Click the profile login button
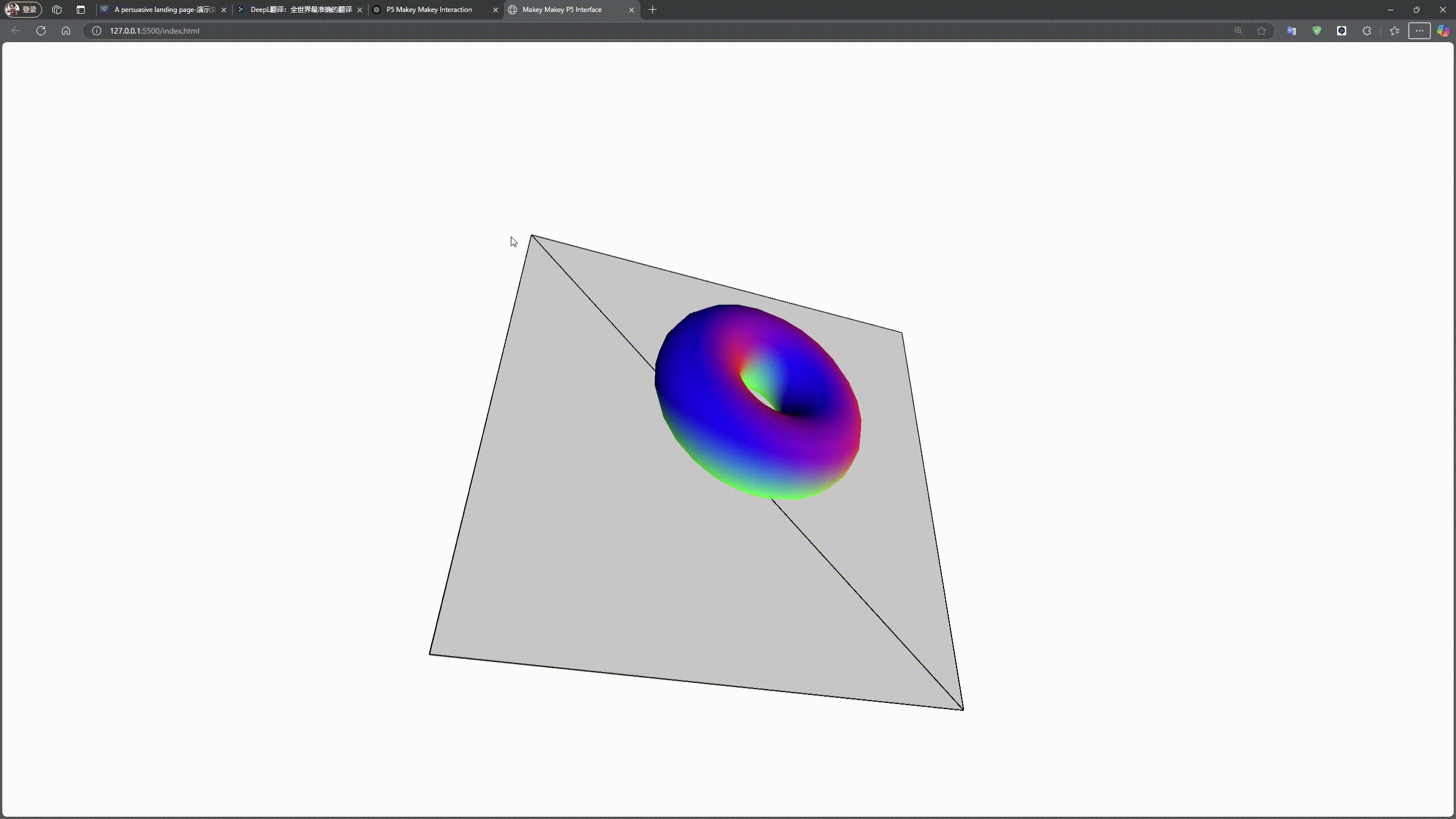This screenshot has height=819, width=1456. pos(23,10)
